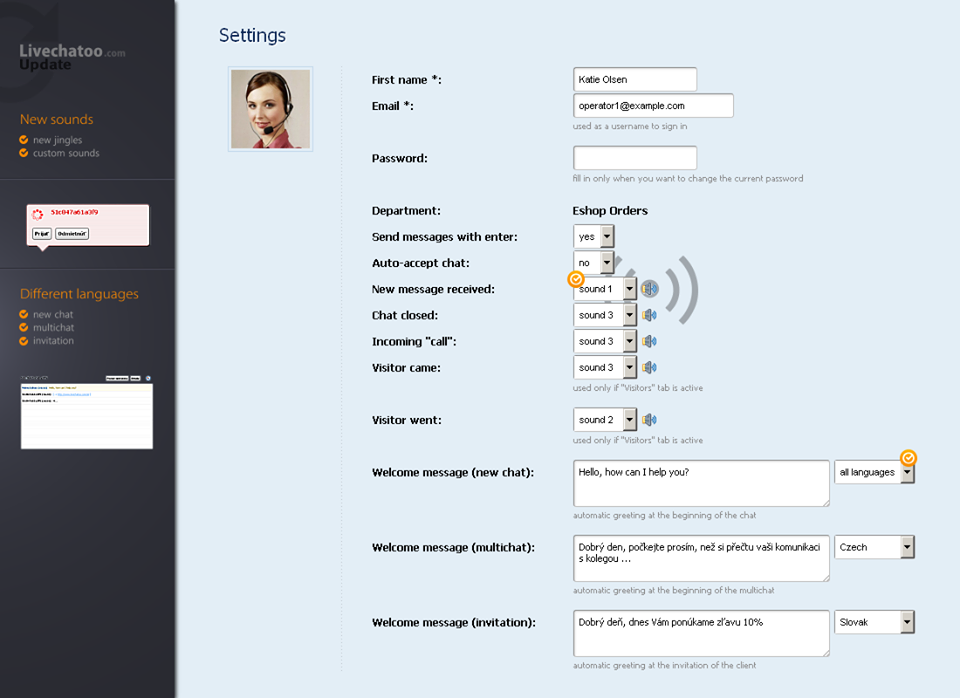Click speaker icon next to Visitor went

click(649, 420)
